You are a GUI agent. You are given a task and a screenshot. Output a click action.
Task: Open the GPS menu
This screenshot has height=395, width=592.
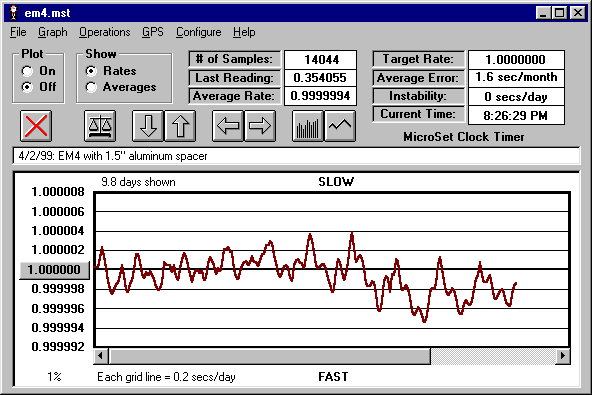point(153,32)
